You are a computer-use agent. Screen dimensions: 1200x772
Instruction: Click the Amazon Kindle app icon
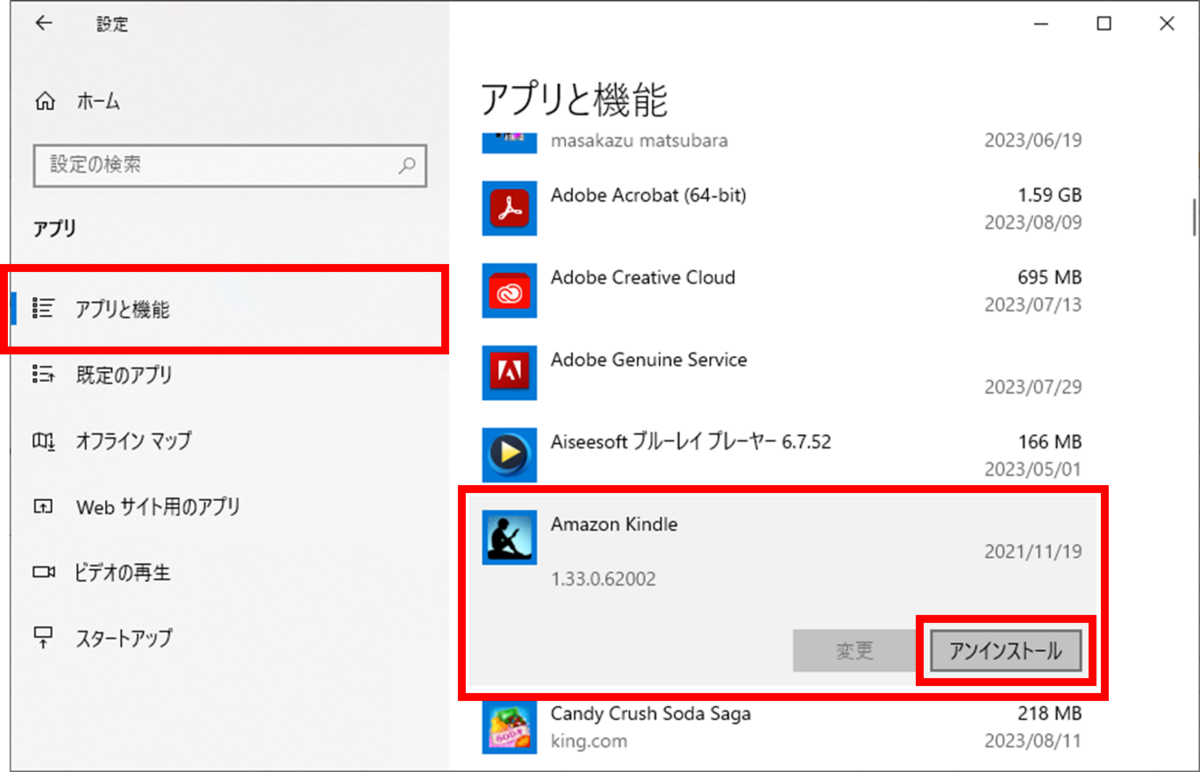pos(509,537)
